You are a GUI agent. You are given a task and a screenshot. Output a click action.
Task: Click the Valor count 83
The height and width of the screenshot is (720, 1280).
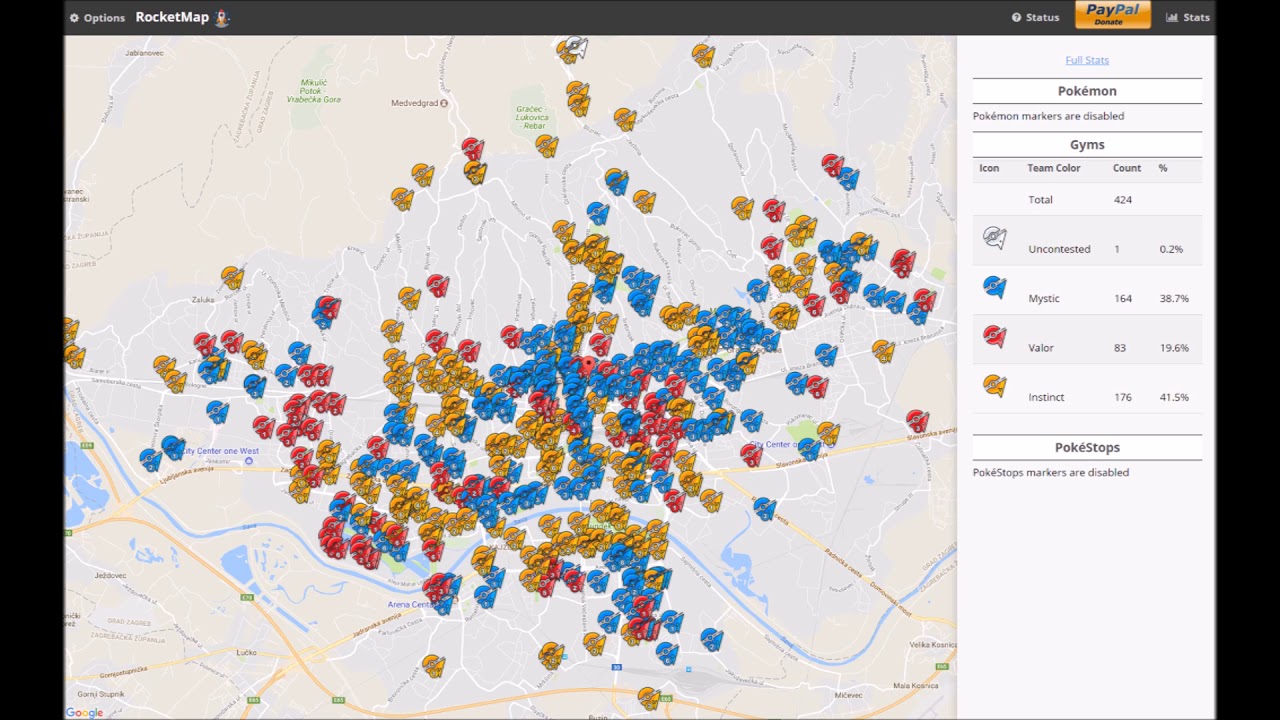coord(1120,348)
